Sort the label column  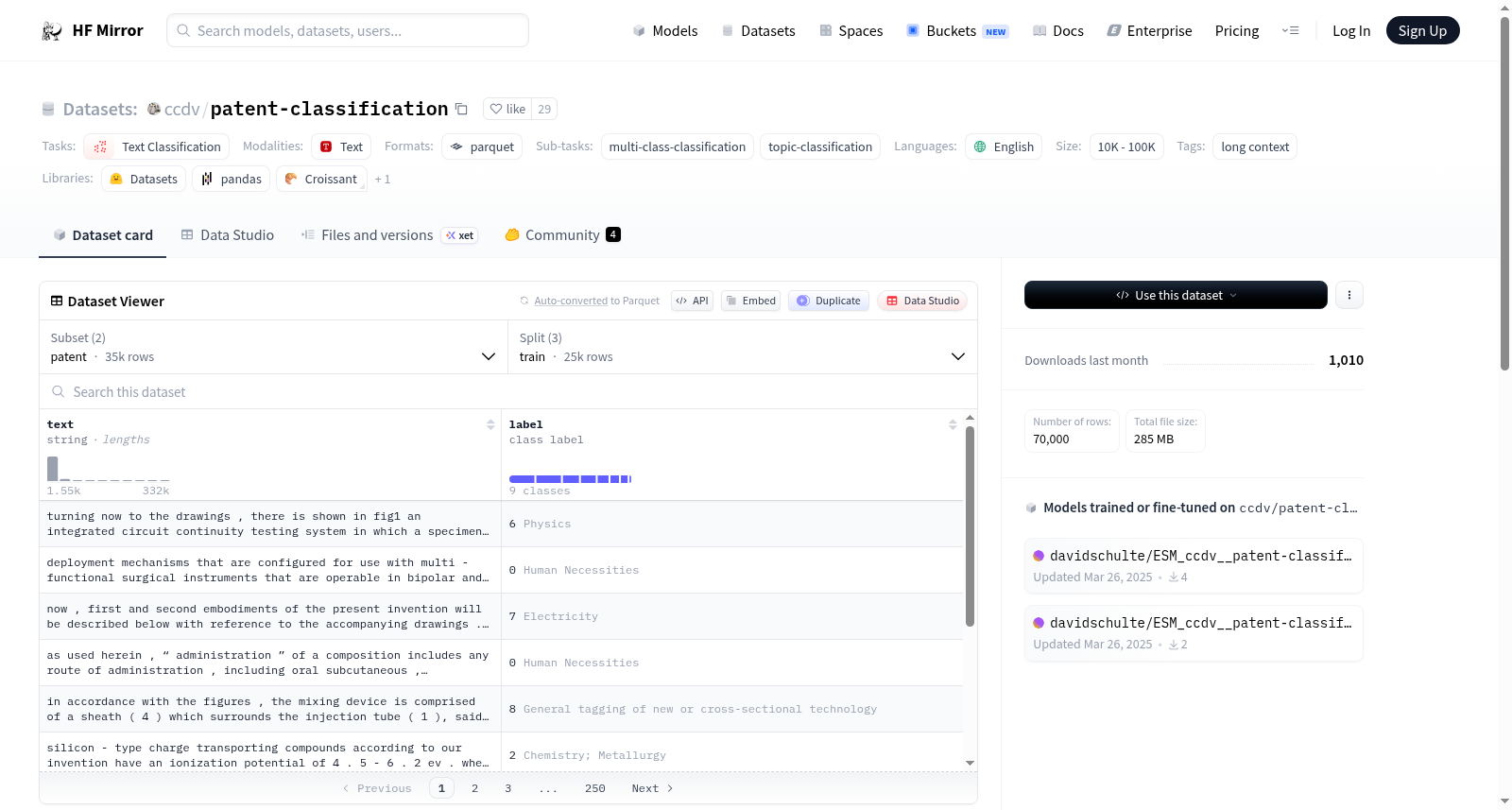click(953, 424)
